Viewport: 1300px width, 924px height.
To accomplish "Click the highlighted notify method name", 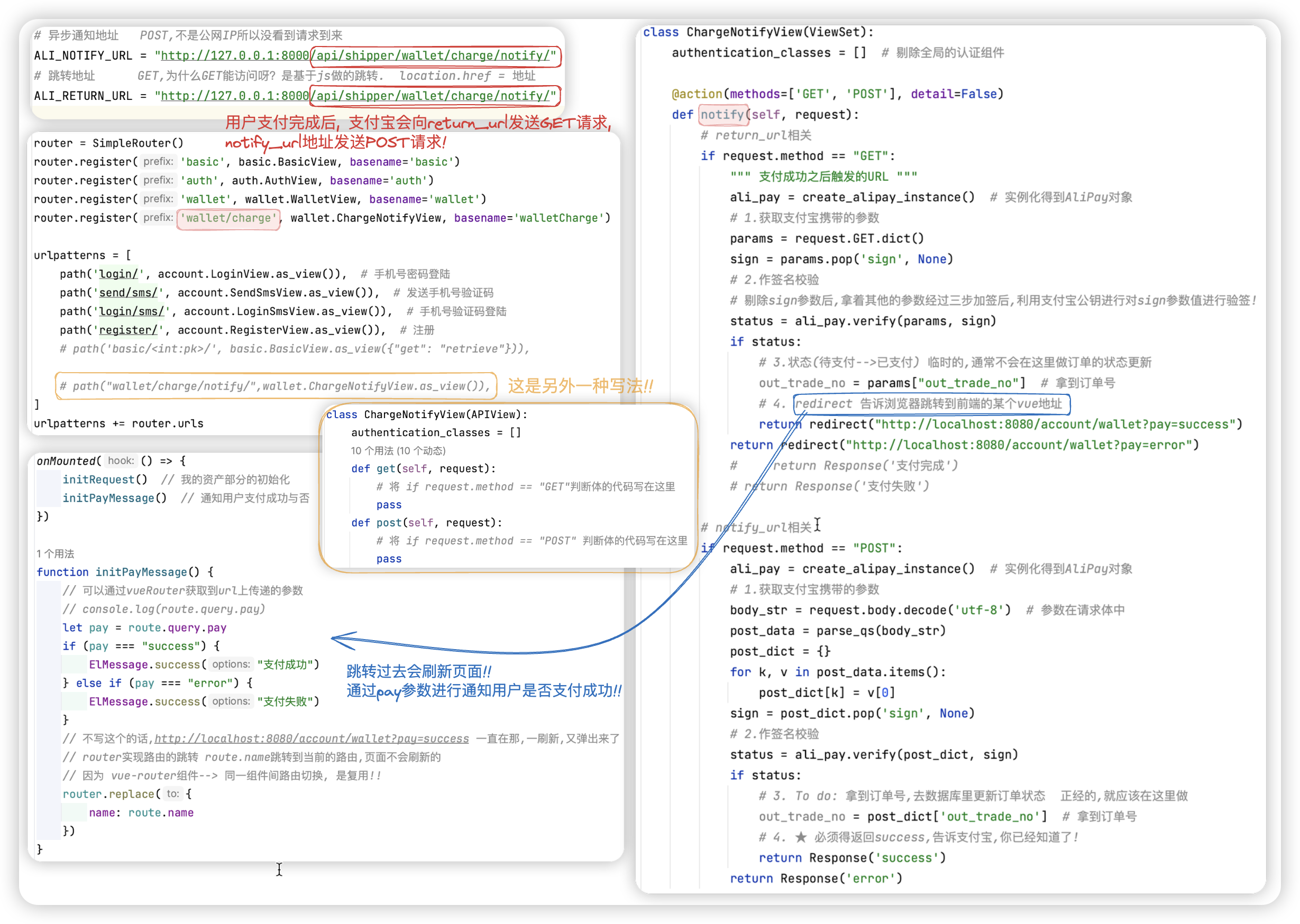I will [722, 115].
